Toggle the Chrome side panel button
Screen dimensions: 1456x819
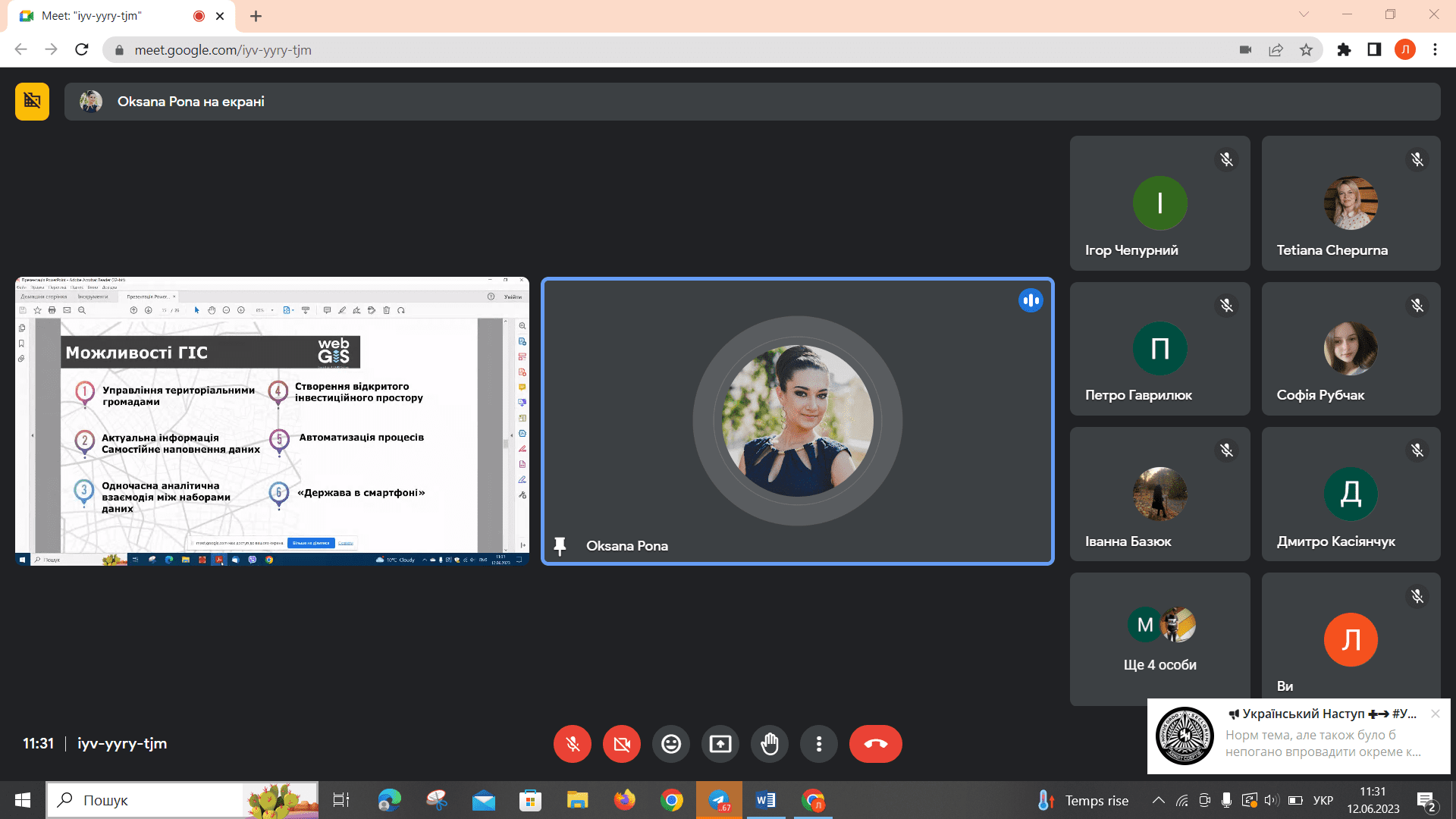pyautogui.click(x=1374, y=50)
